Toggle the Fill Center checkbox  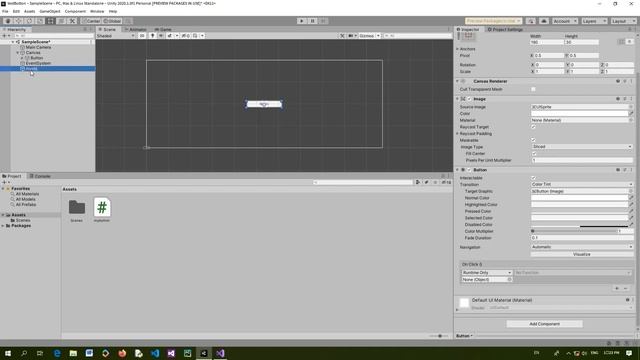tap(534, 153)
